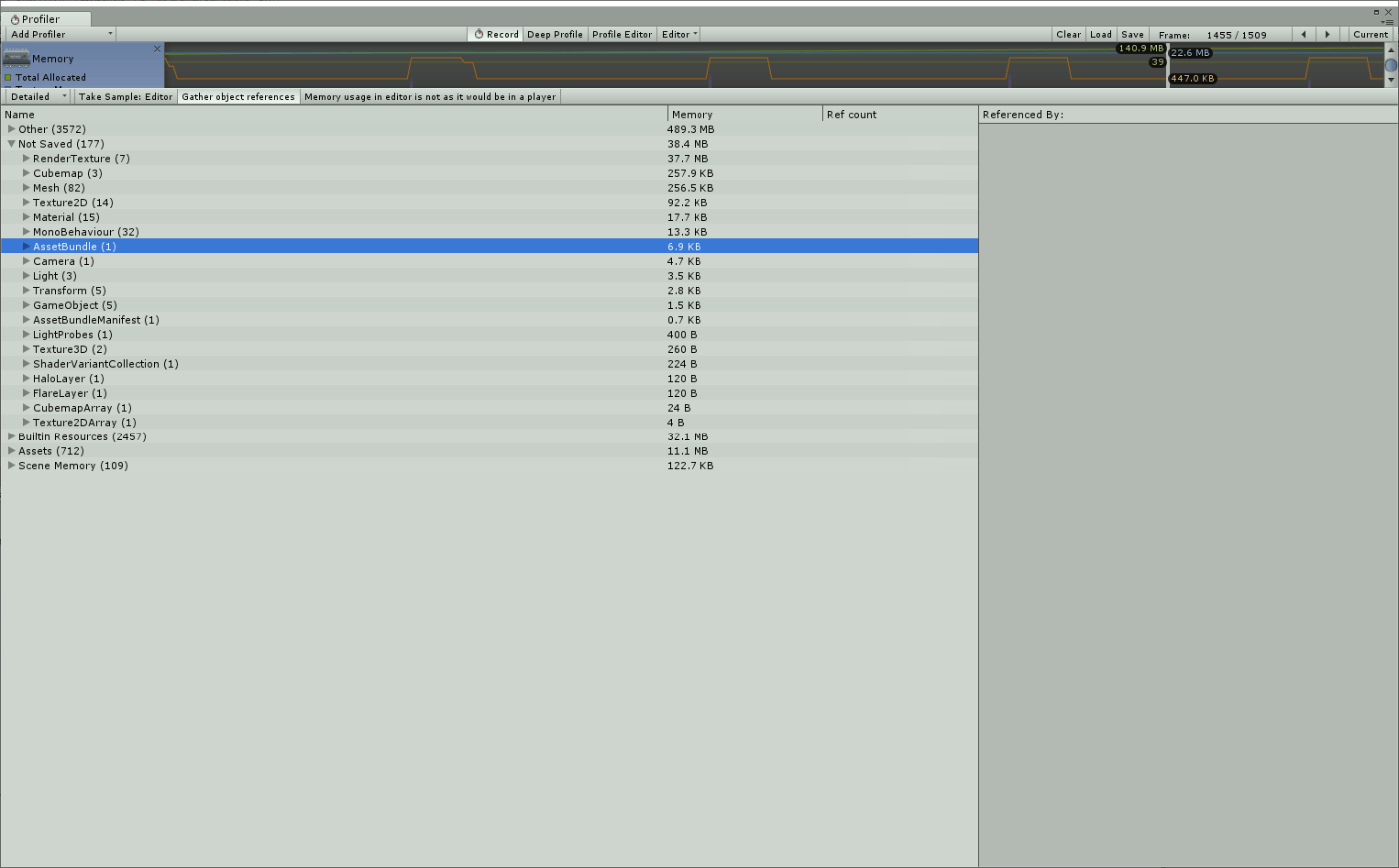
Task: Expand the Camera (1) node
Action: point(26,261)
